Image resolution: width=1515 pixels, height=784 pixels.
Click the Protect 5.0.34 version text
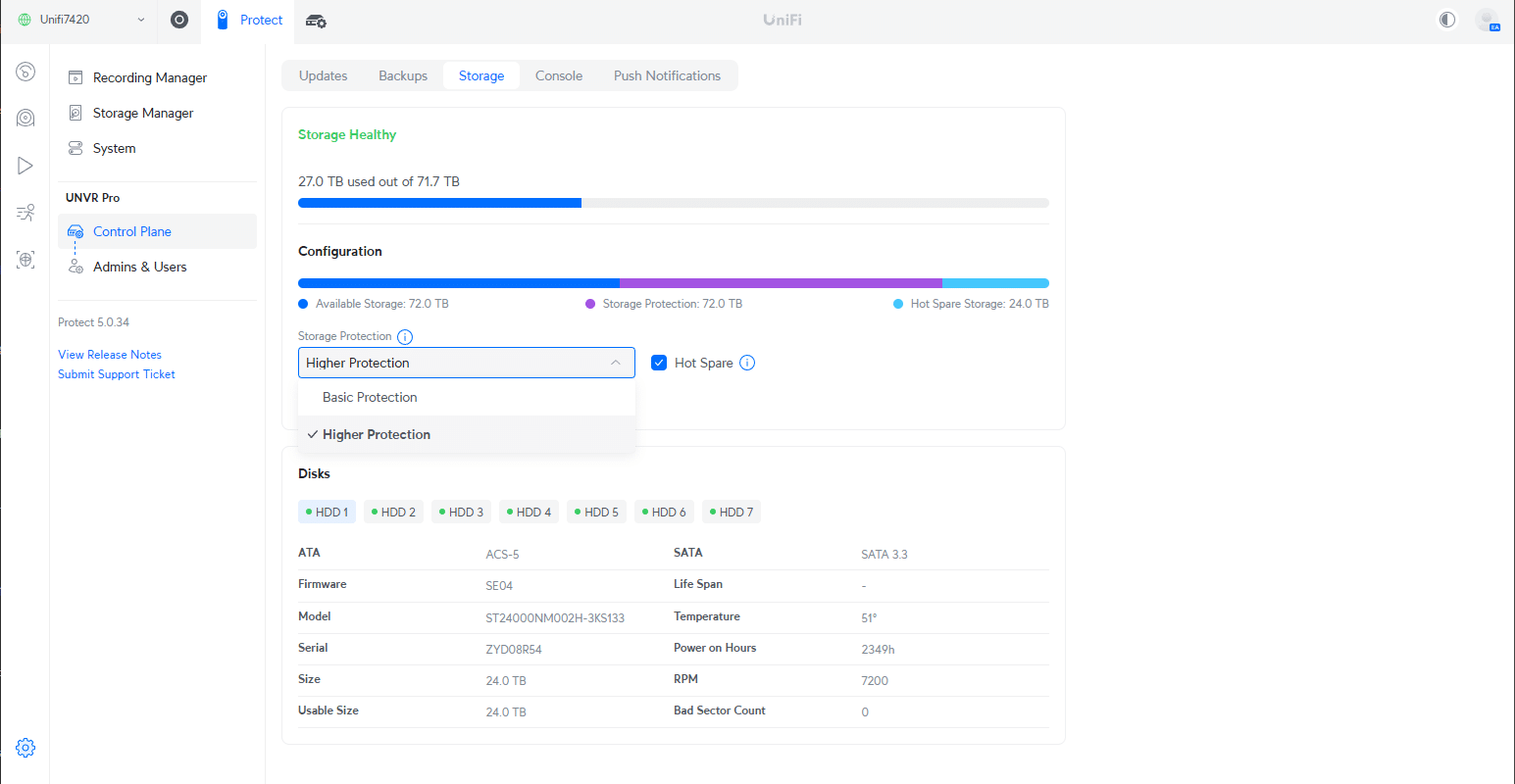pyautogui.click(x=93, y=322)
